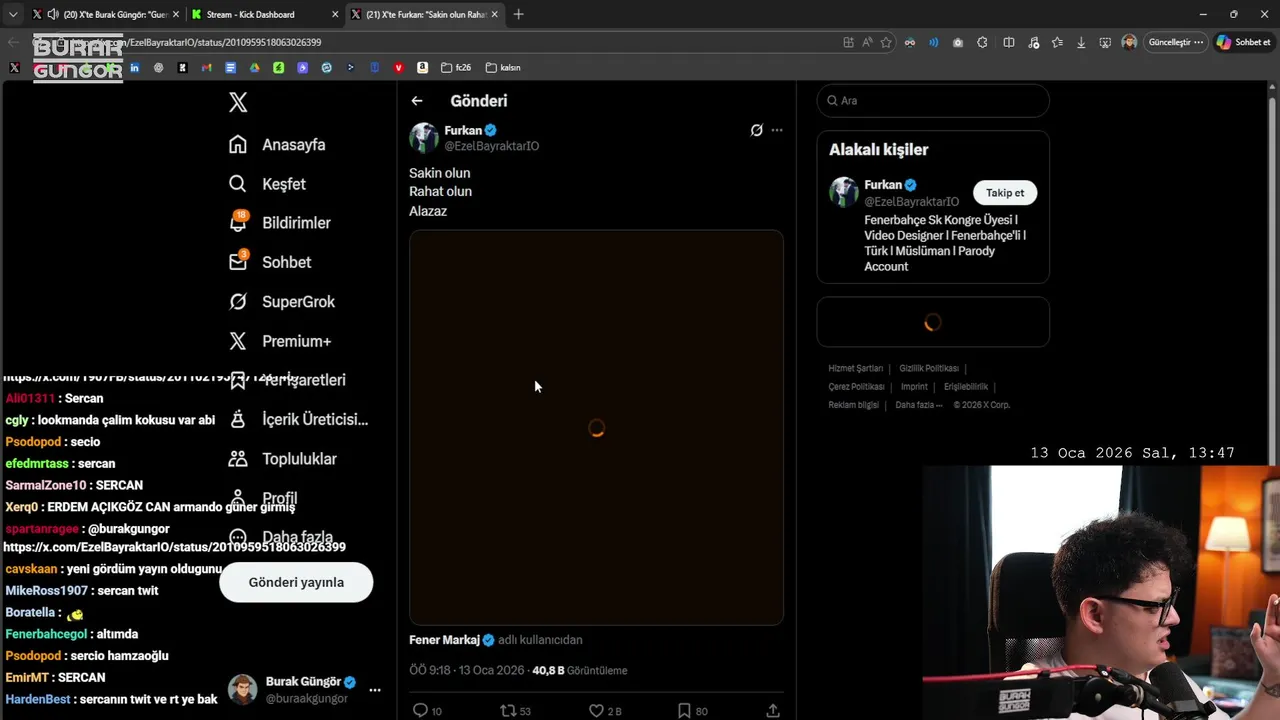1280x720 pixels.
Task: Open İçerik Üreticisi sidebar item
Action: pyautogui.click(x=298, y=419)
